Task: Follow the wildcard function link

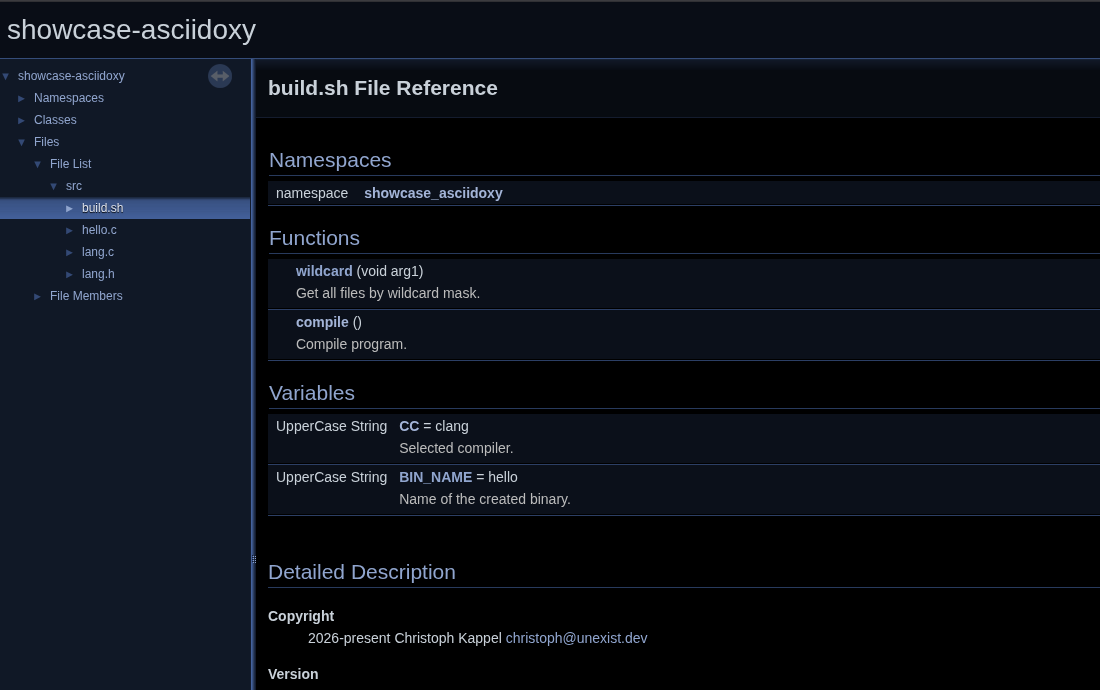Action: click(x=324, y=271)
